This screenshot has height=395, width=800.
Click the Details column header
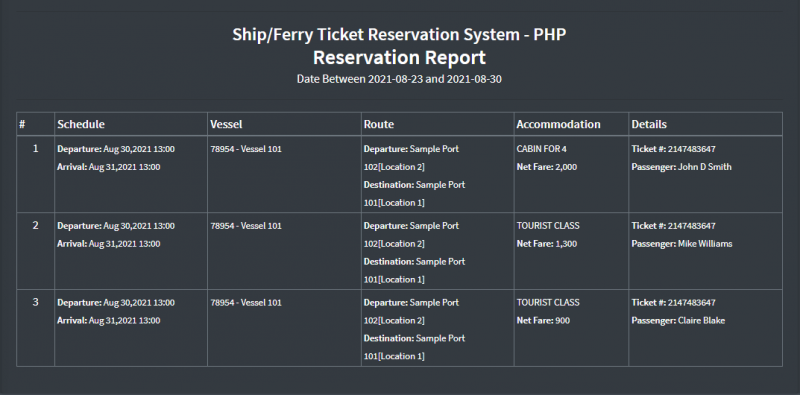coord(706,124)
